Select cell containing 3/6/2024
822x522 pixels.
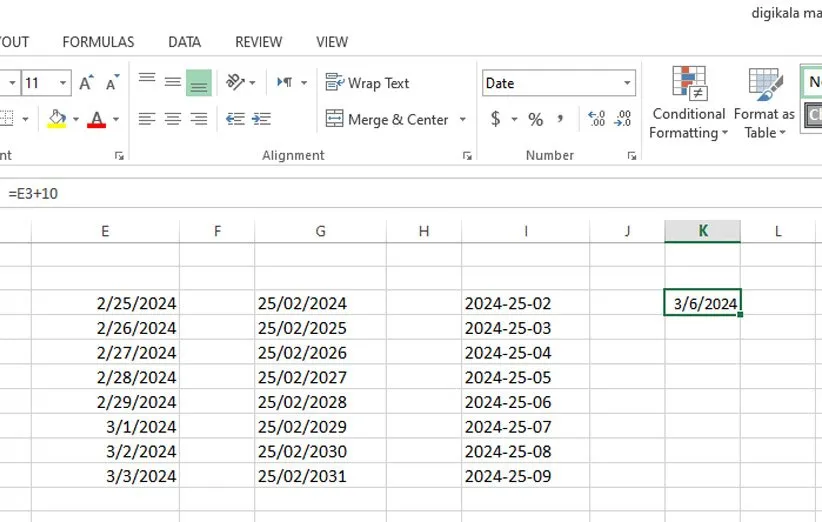click(x=702, y=303)
